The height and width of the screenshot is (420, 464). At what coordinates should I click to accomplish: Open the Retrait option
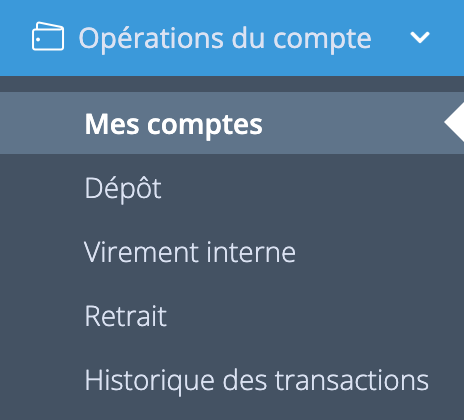pos(126,316)
